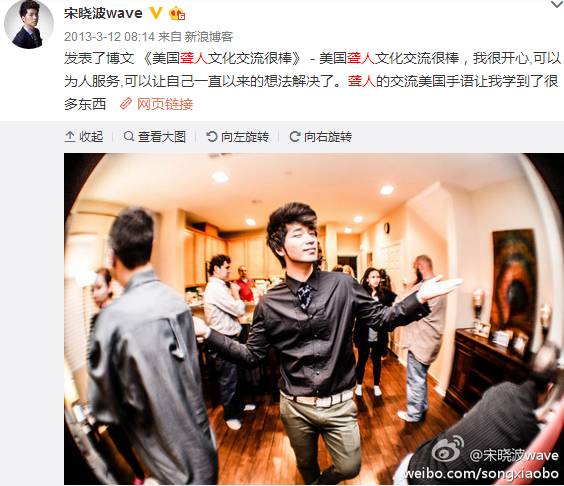Expand the post options chevron at top right
564x486 pixels.
pos(557,4)
